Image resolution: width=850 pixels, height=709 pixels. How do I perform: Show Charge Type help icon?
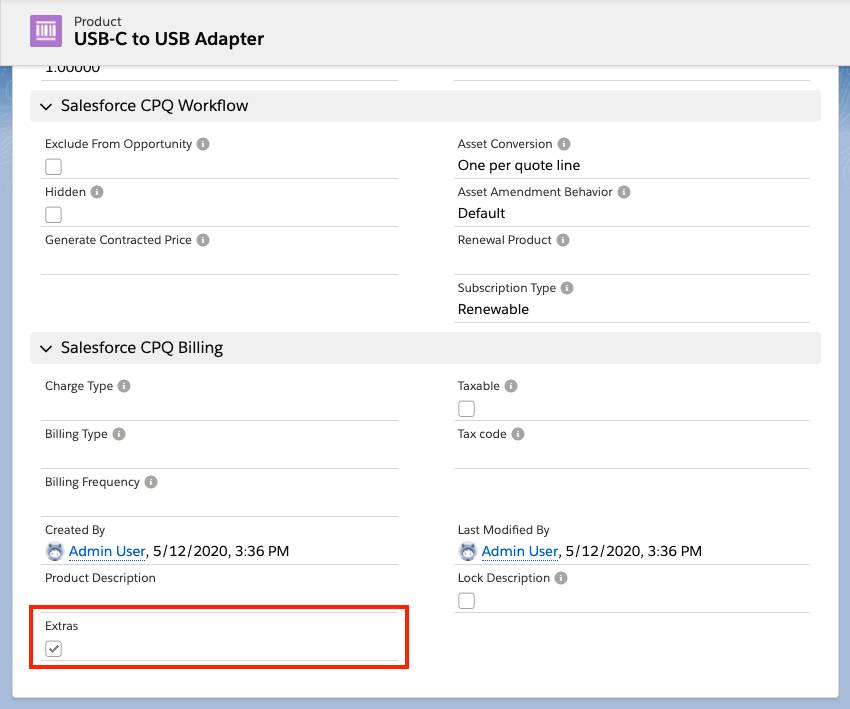click(x=124, y=386)
